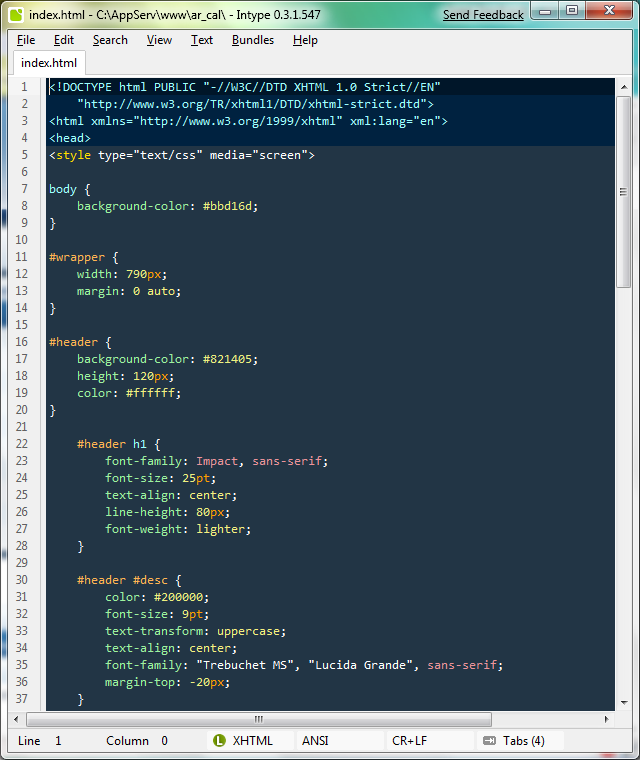The width and height of the screenshot is (640, 760).
Task: Select the index.html document tab
Action: (49, 63)
